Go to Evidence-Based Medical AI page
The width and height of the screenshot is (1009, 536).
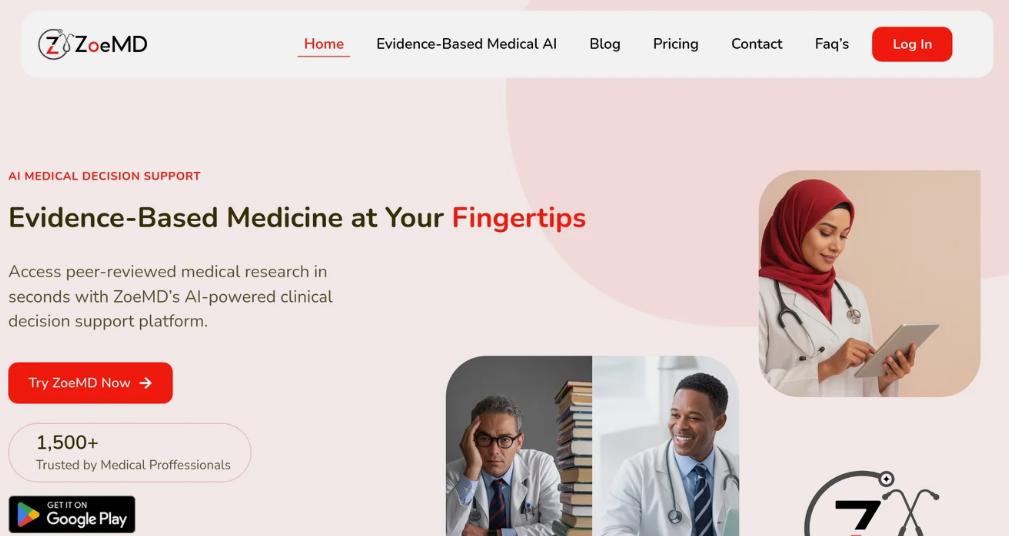pyautogui.click(x=467, y=44)
